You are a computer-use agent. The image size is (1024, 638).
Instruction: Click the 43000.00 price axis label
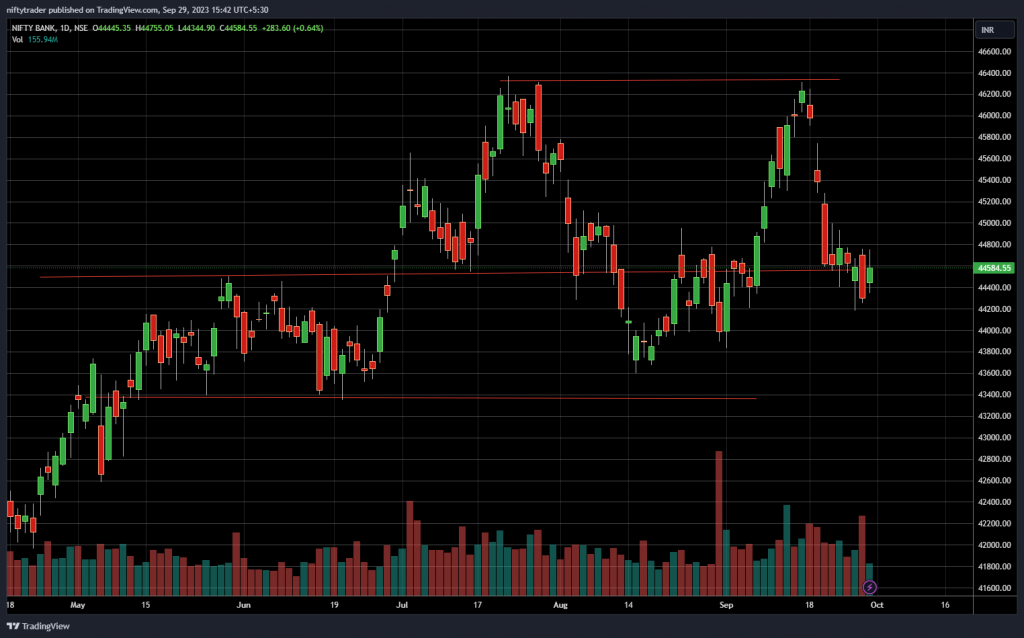click(x=995, y=438)
